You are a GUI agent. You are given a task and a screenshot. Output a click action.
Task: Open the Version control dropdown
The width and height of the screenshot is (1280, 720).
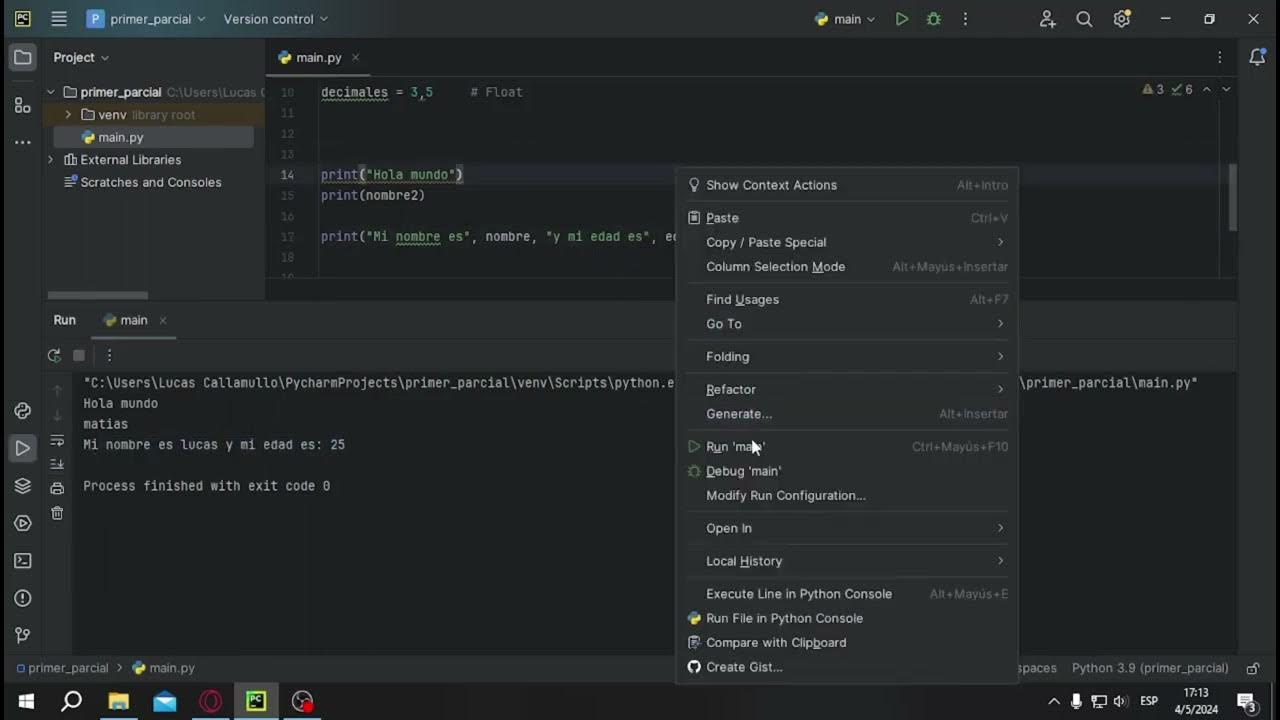tap(275, 19)
